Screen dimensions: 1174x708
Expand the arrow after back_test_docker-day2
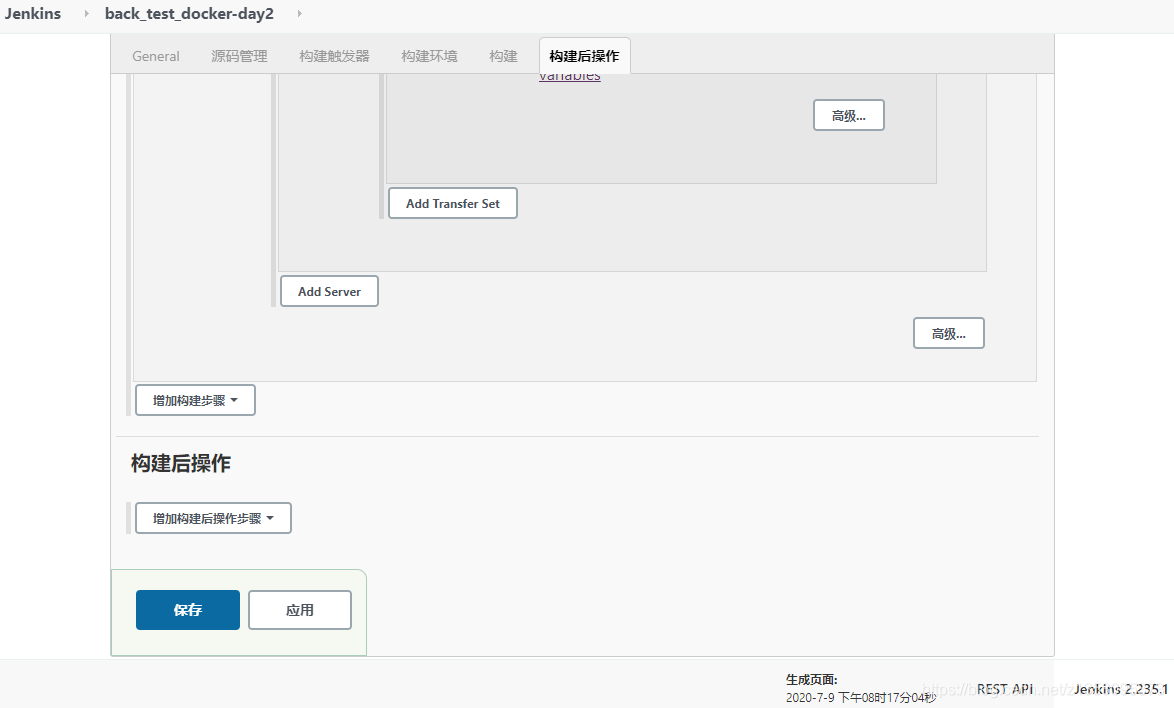point(299,13)
